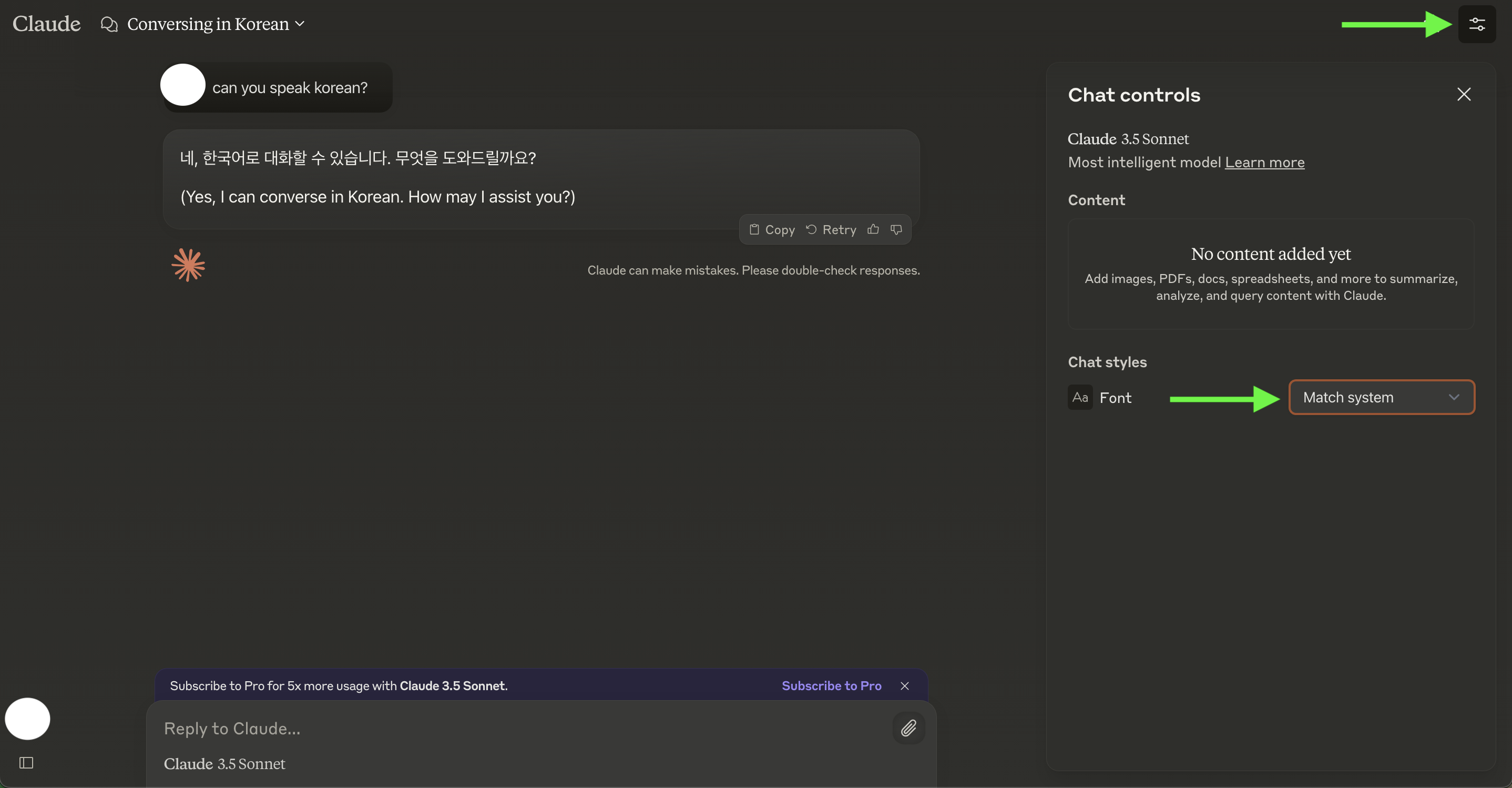1512x788 pixels.
Task: Open the chat controls settings icon
Action: tap(1477, 24)
